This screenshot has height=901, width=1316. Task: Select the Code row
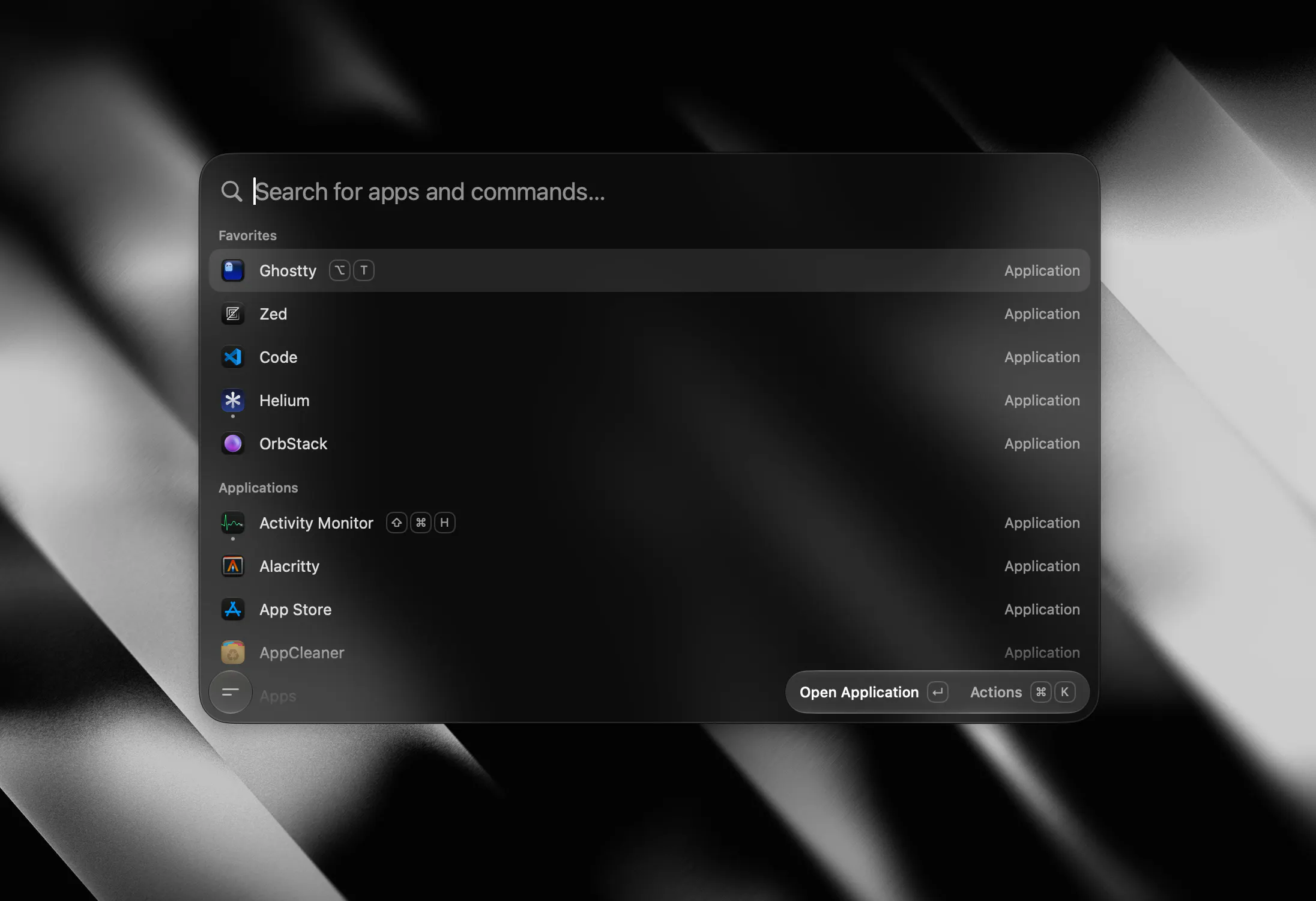coord(649,357)
